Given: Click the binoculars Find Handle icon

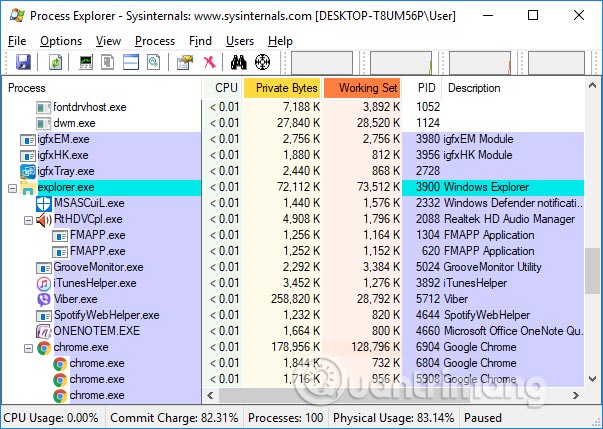Looking at the screenshot, I should point(239,62).
